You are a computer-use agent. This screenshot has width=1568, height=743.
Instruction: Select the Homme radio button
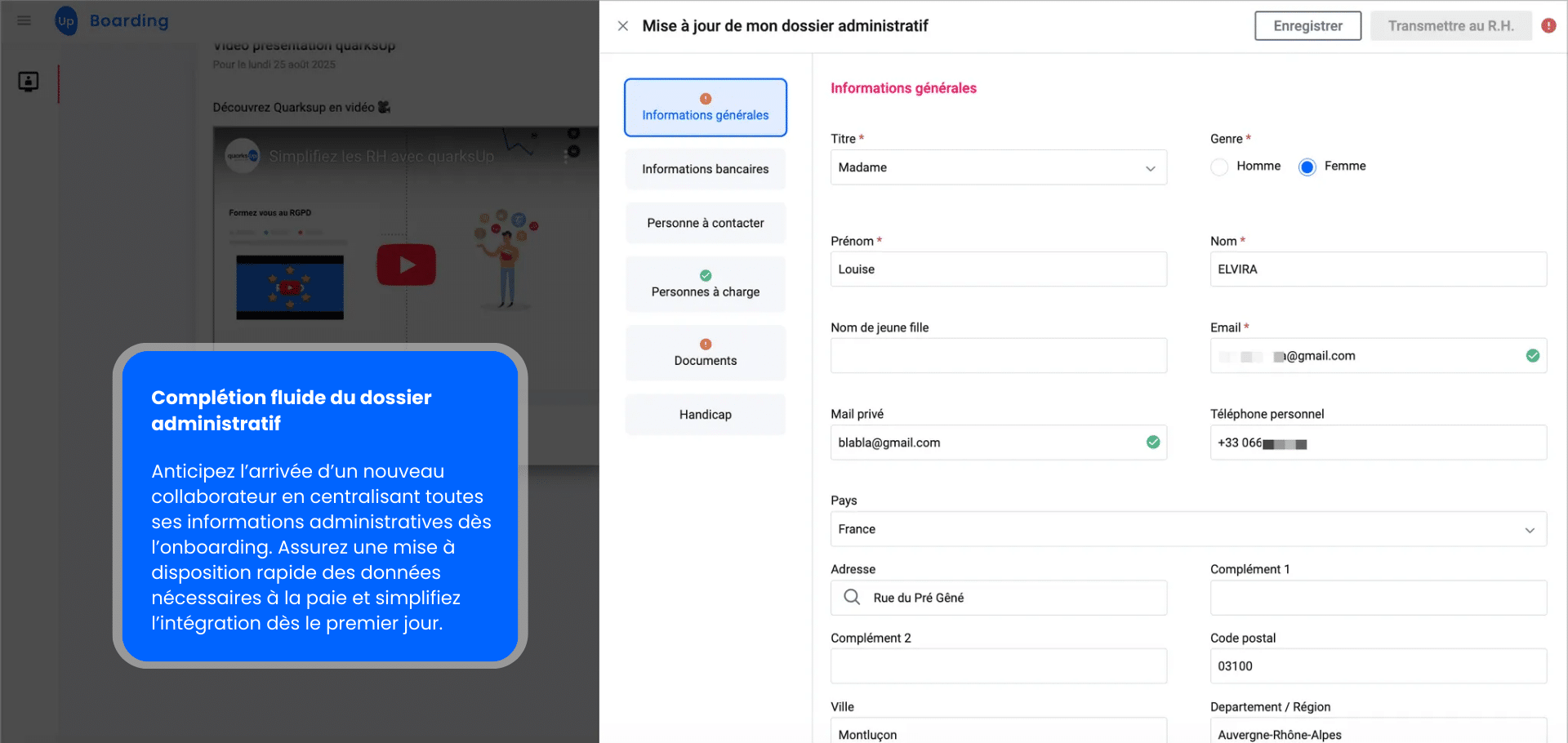point(1219,167)
